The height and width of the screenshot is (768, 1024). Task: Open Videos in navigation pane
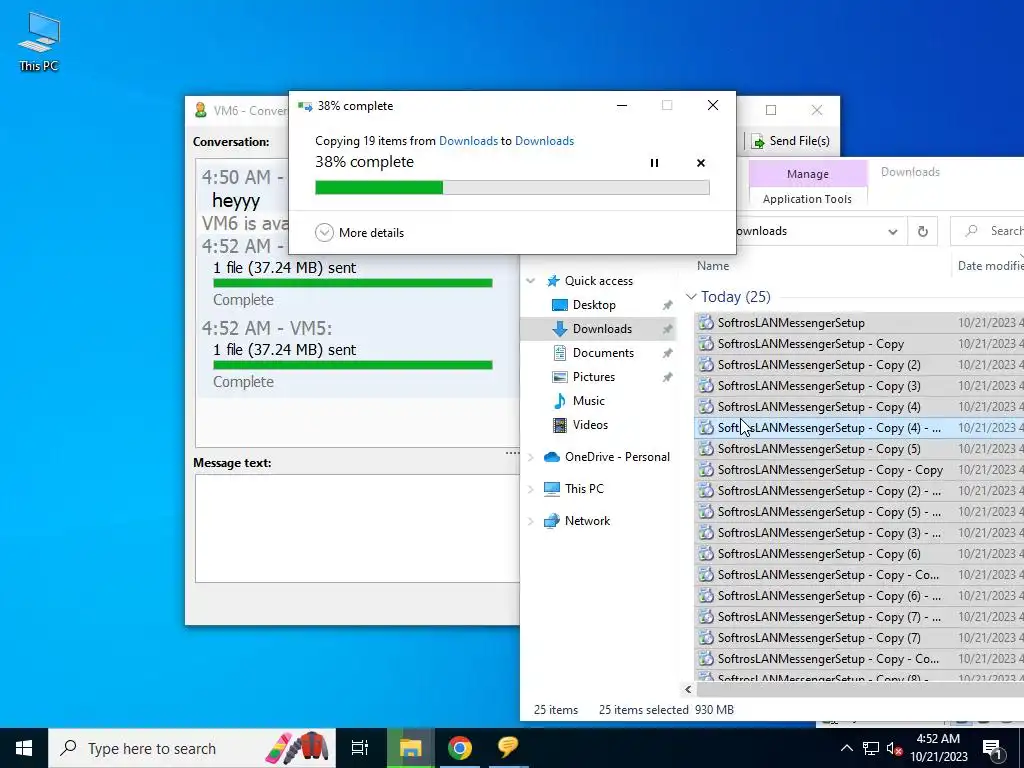pyautogui.click(x=590, y=425)
